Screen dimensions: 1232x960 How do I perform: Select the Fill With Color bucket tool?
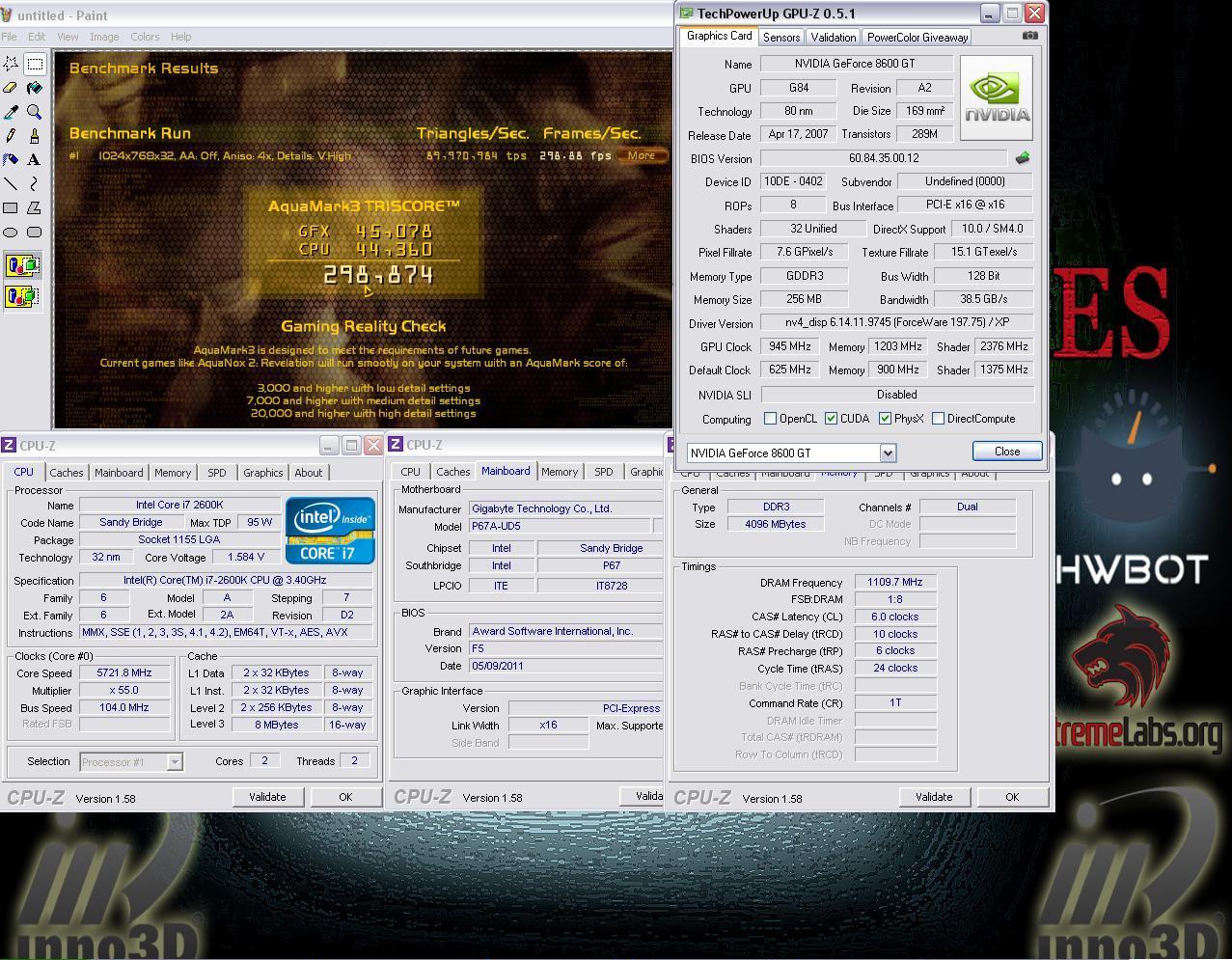coord(35,88)
